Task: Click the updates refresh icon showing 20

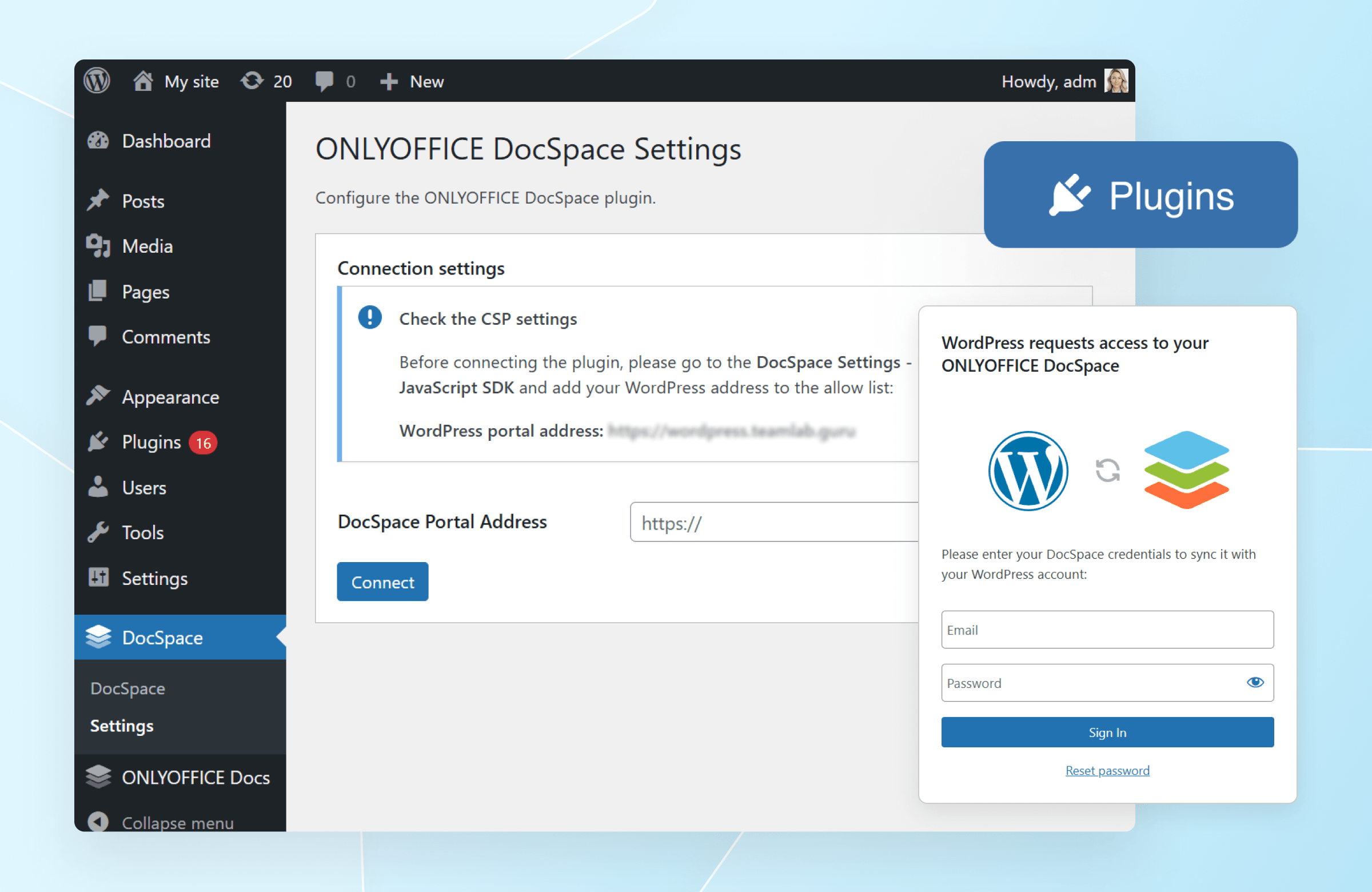Action: [x=252, y=81]
